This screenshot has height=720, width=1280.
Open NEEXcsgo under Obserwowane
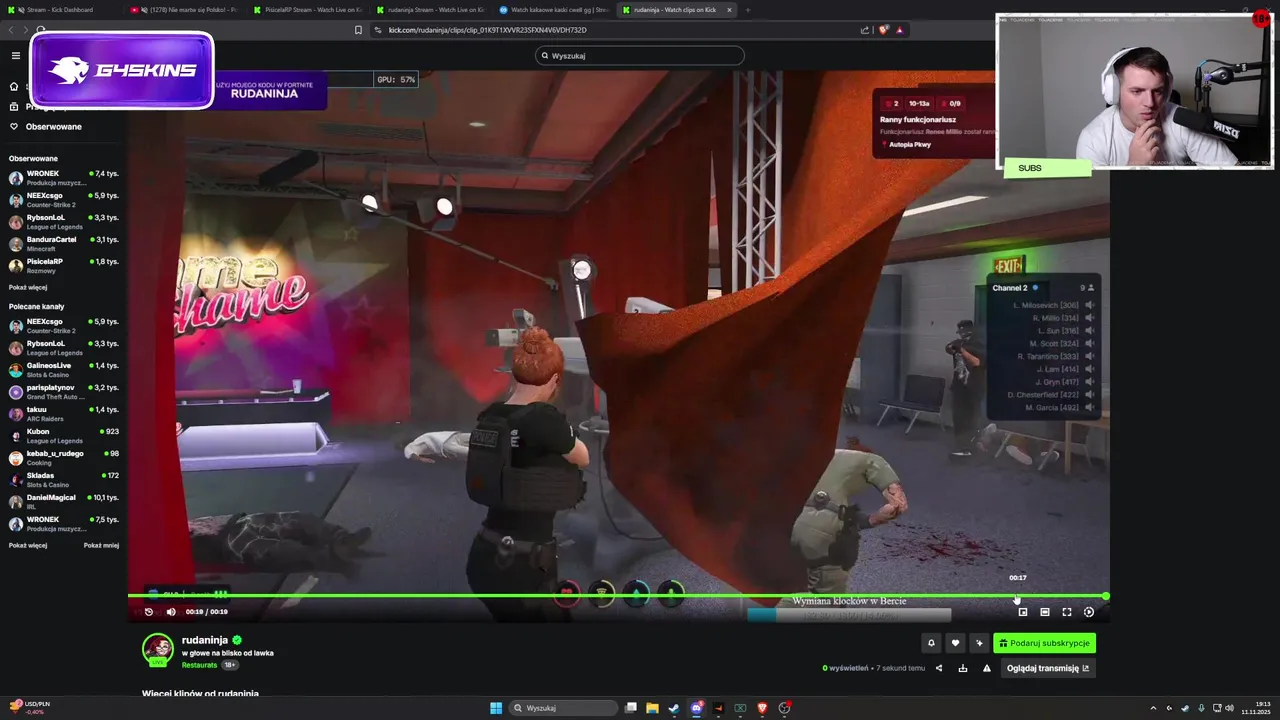tap(64, 200)
